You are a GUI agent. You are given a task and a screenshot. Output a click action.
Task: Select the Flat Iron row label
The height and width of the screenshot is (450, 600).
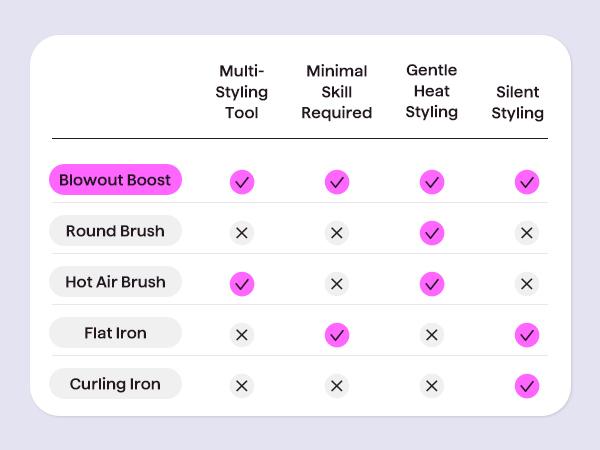click(115, 333)
